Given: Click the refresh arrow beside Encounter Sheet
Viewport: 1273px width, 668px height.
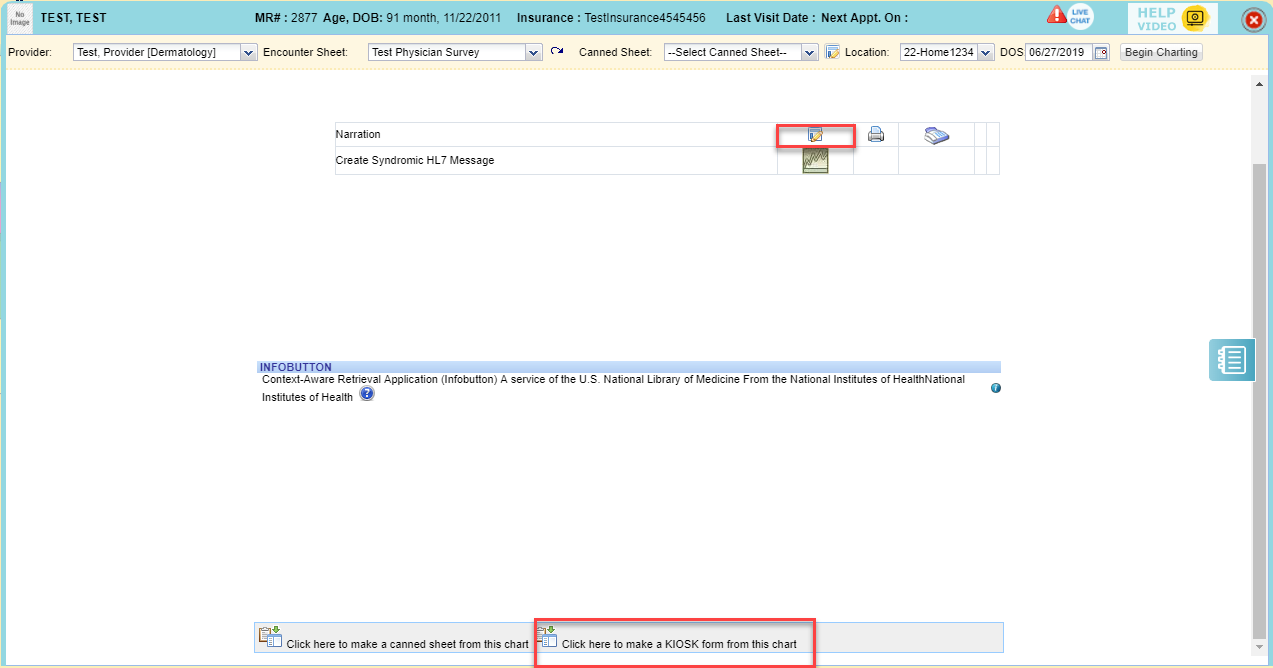Looking at the screenshot, I should click(x=557, y=51).
